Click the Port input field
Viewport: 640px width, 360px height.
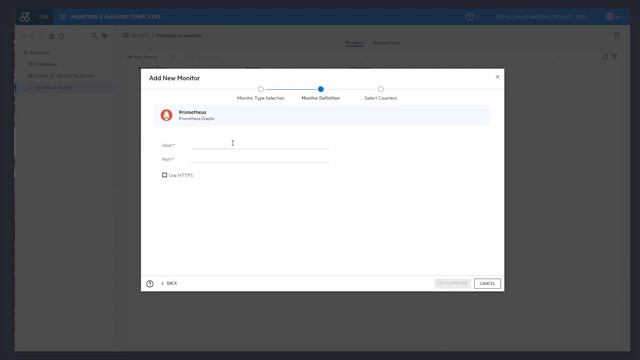pyautogui.click(x=260, y=158)
